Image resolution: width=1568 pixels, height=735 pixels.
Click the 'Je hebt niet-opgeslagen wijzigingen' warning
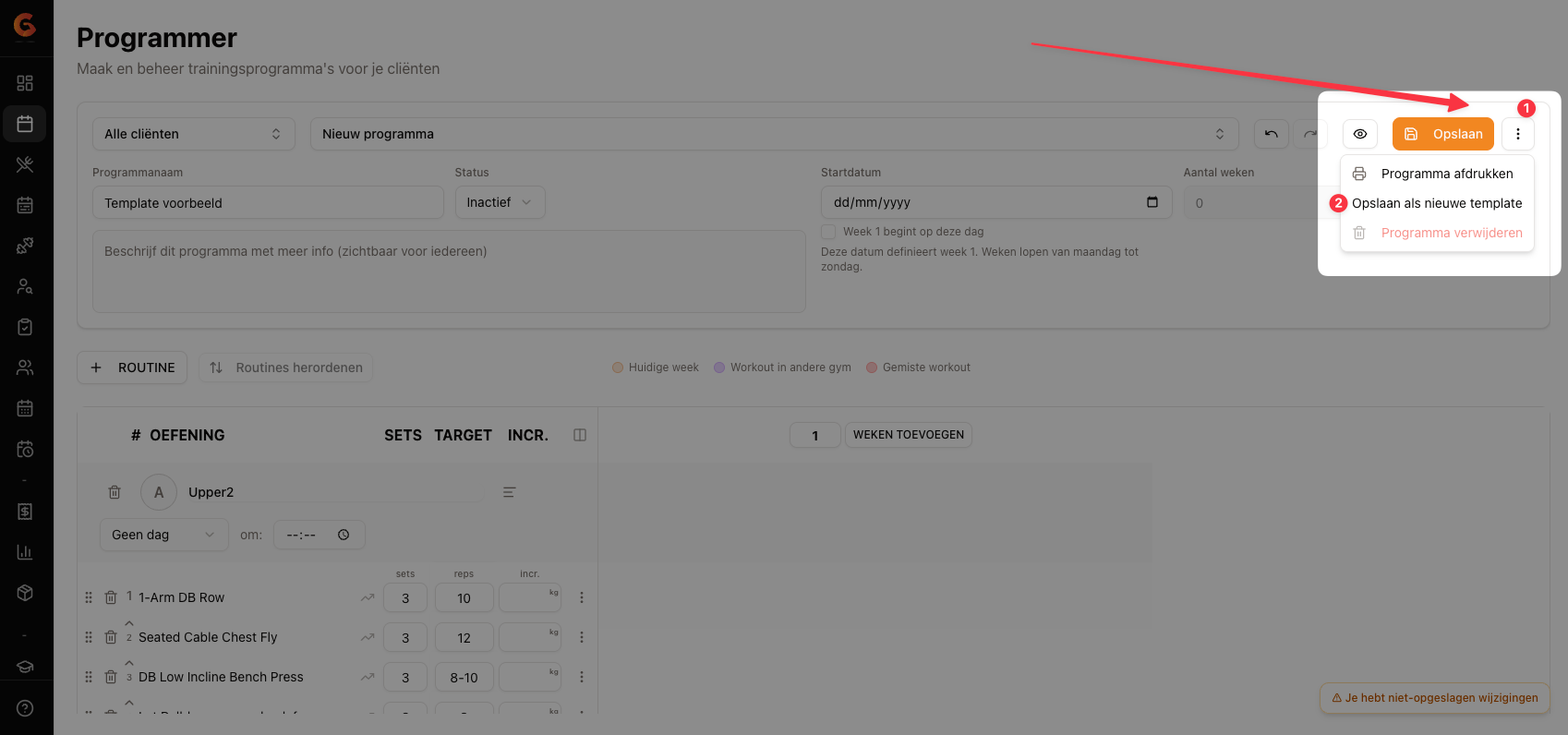click(x=1435, y=698)
